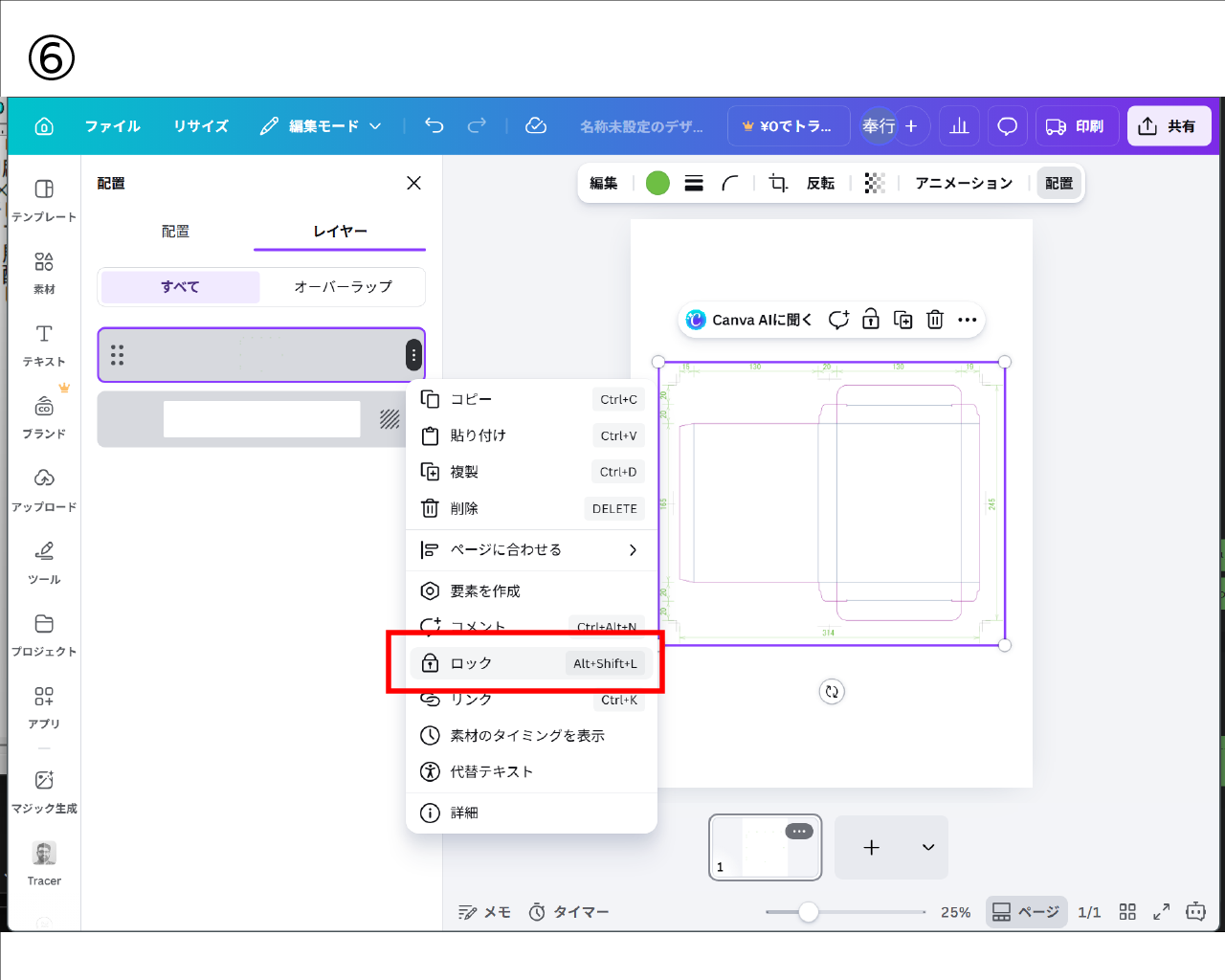This screenshot has width=1225, height=980.
Task: Toggle grid view of pages
Action: (1127, 912)
